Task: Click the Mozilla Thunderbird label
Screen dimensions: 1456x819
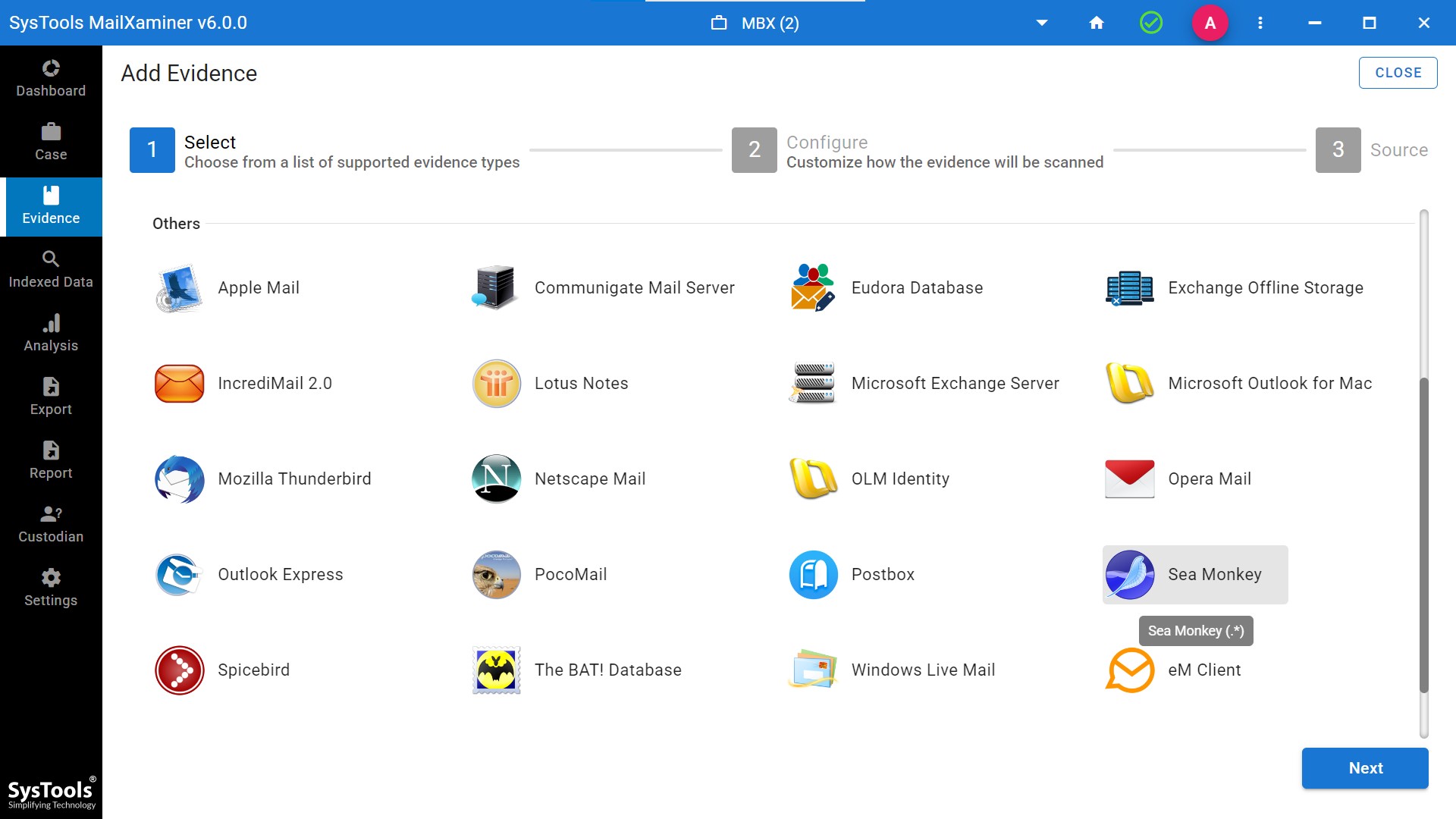Action: pyautogui.click(x=295, y=479)
